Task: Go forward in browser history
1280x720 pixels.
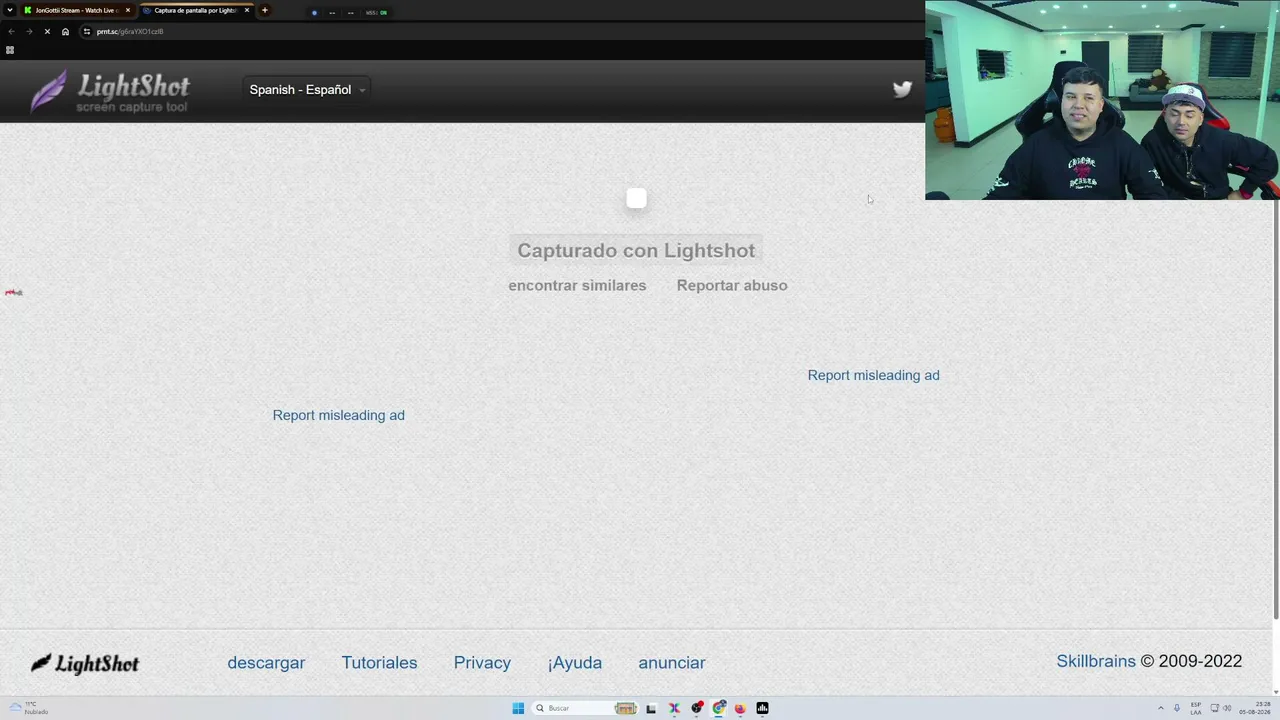Action: point(29,31)
